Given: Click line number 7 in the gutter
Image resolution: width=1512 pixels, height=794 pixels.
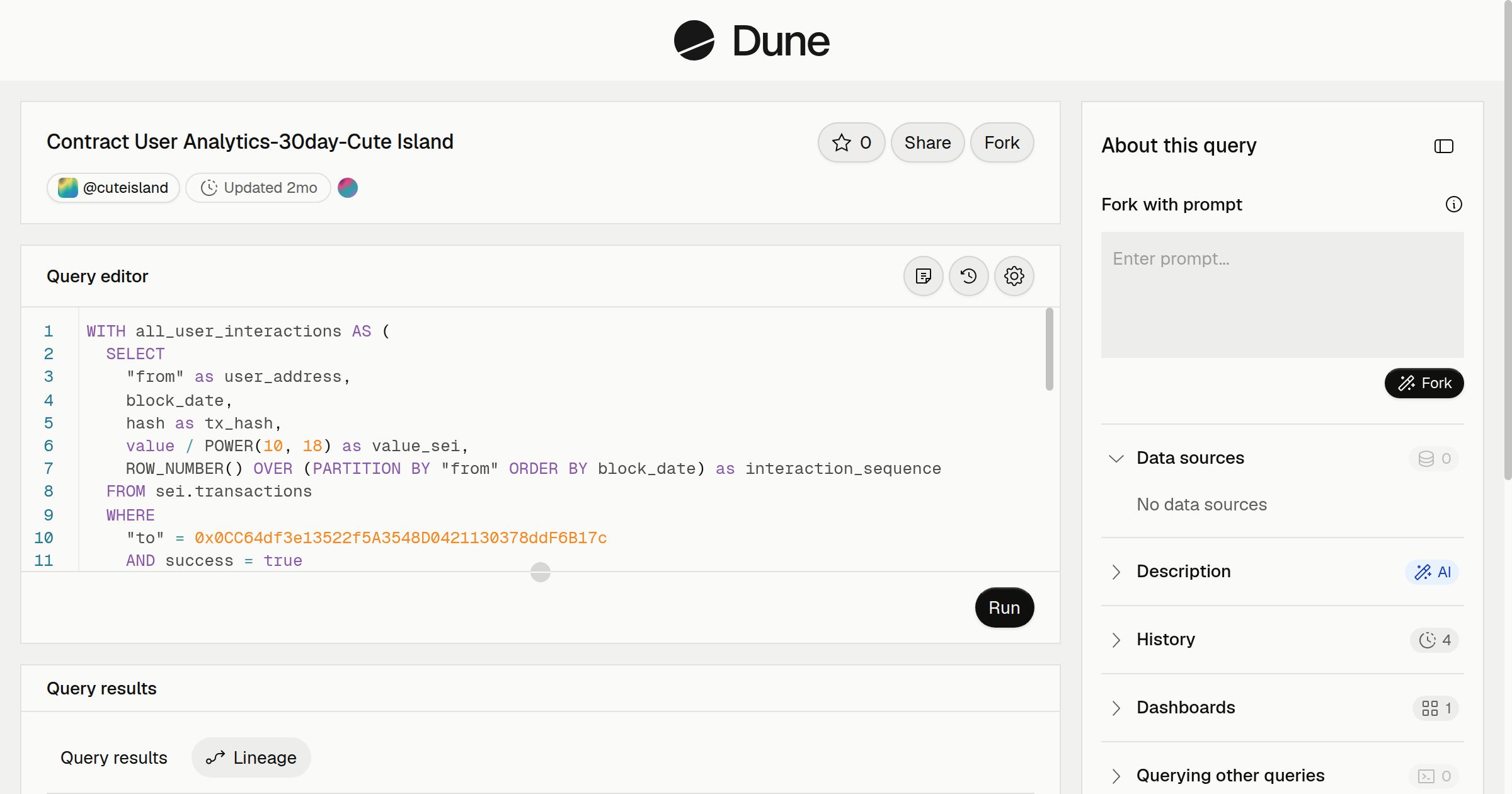Looking at the screenshot, I should pyautogui.click(x=49, y=469).
